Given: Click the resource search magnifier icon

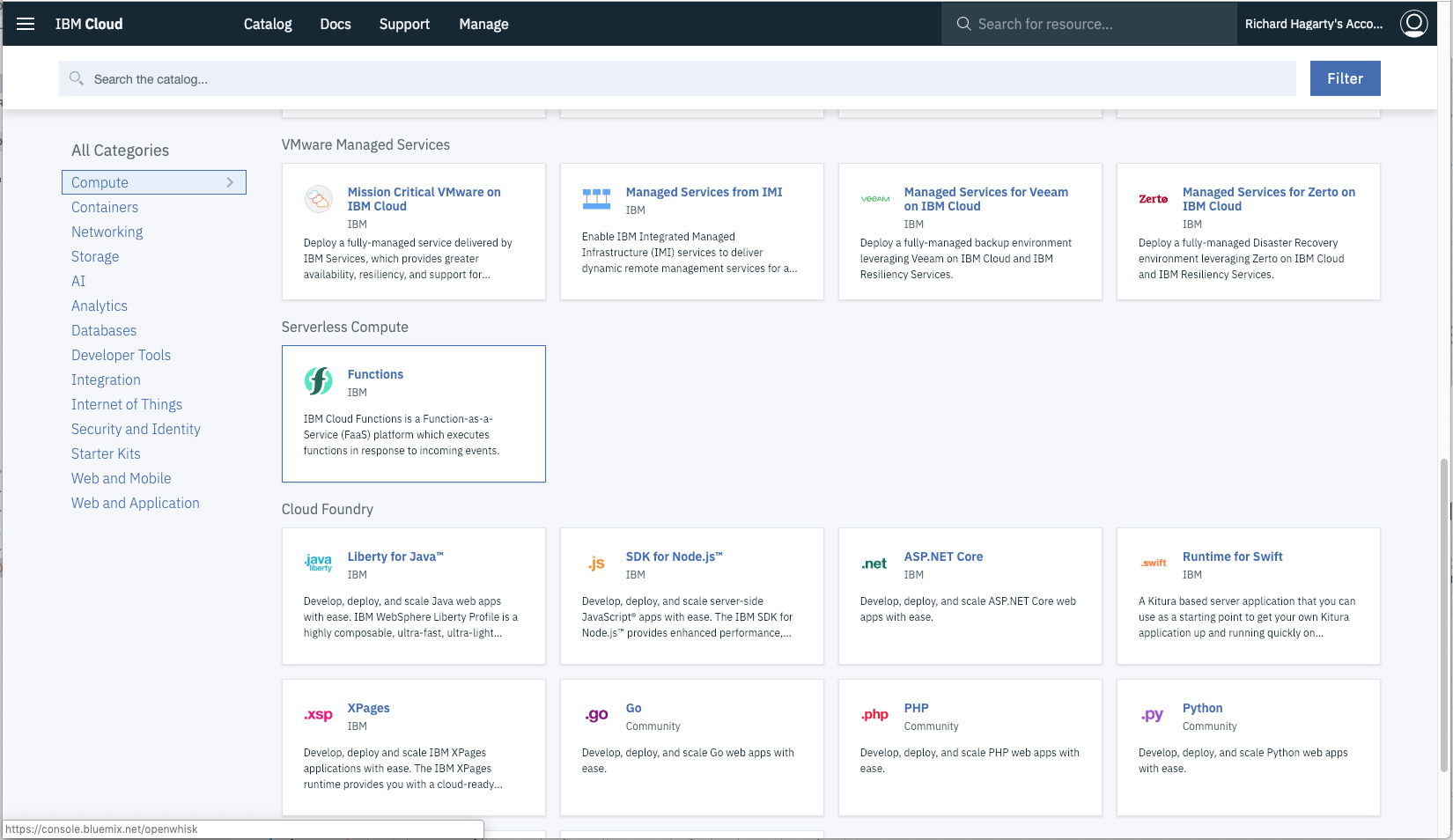Looking at the screenshot, I should click(963, 24).
